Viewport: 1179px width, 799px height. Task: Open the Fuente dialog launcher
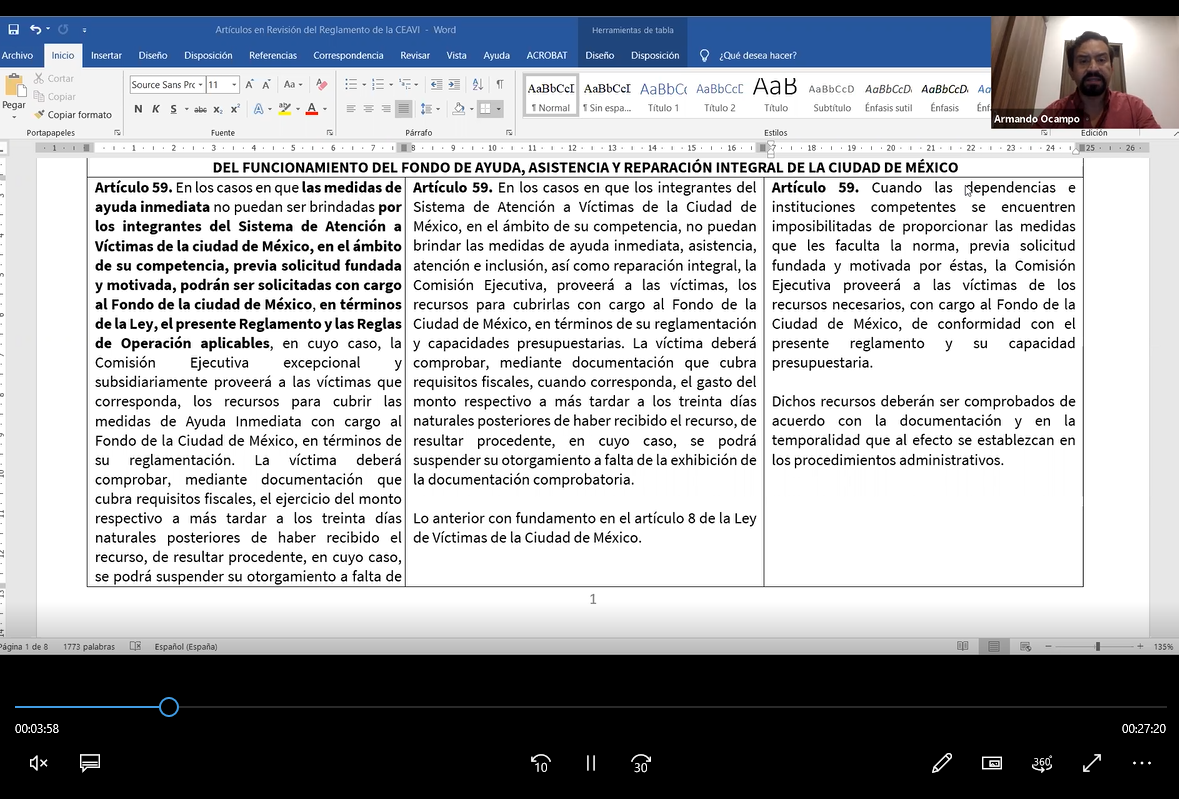point(330,132)
